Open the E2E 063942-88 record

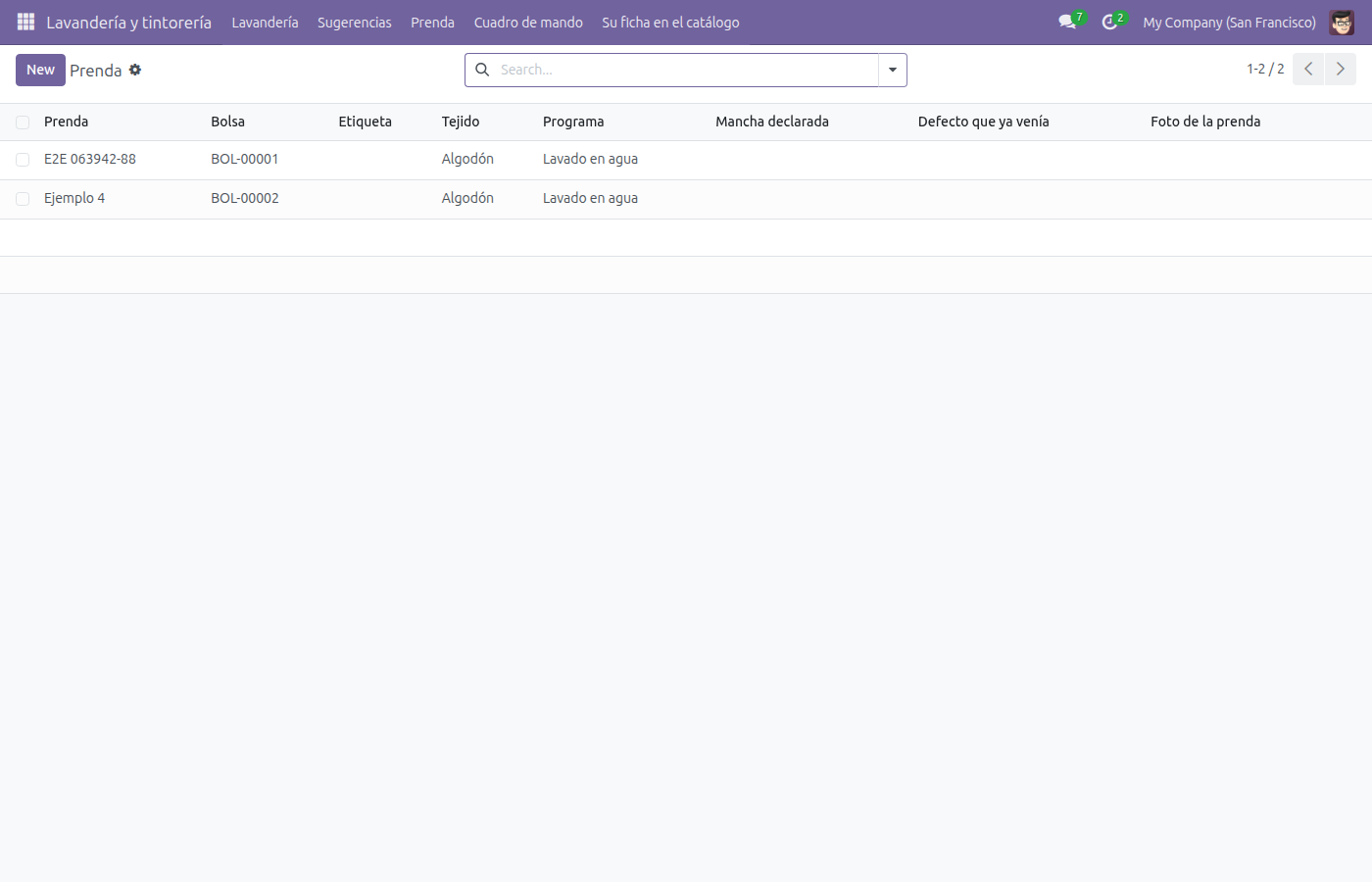pyautogui.click(x=90, y=159)
